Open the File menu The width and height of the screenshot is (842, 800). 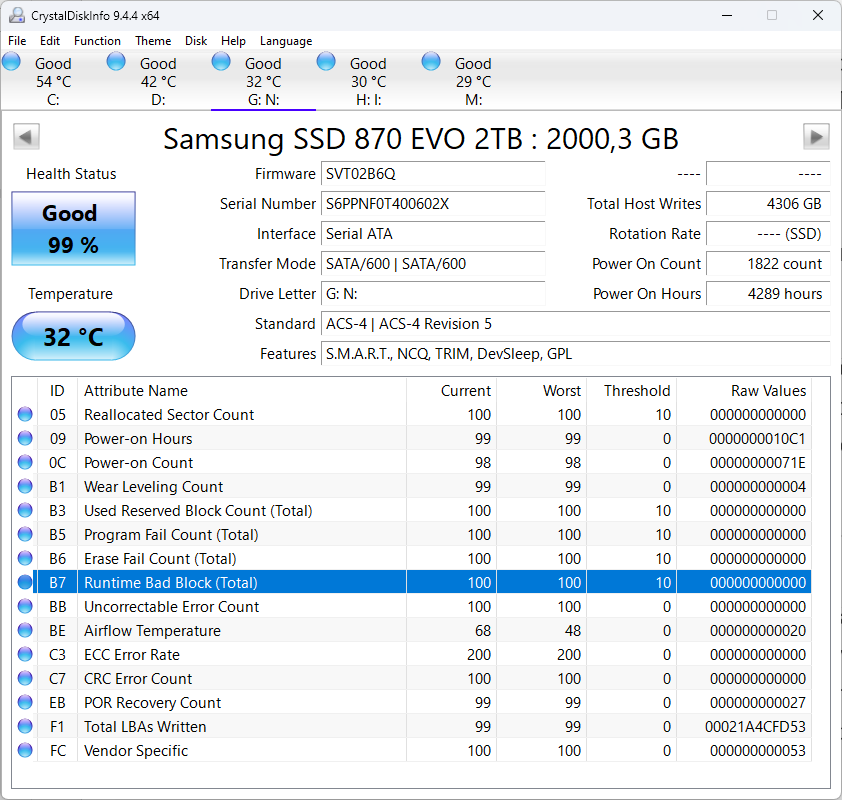pyautogui.click(x=17, y=41)
